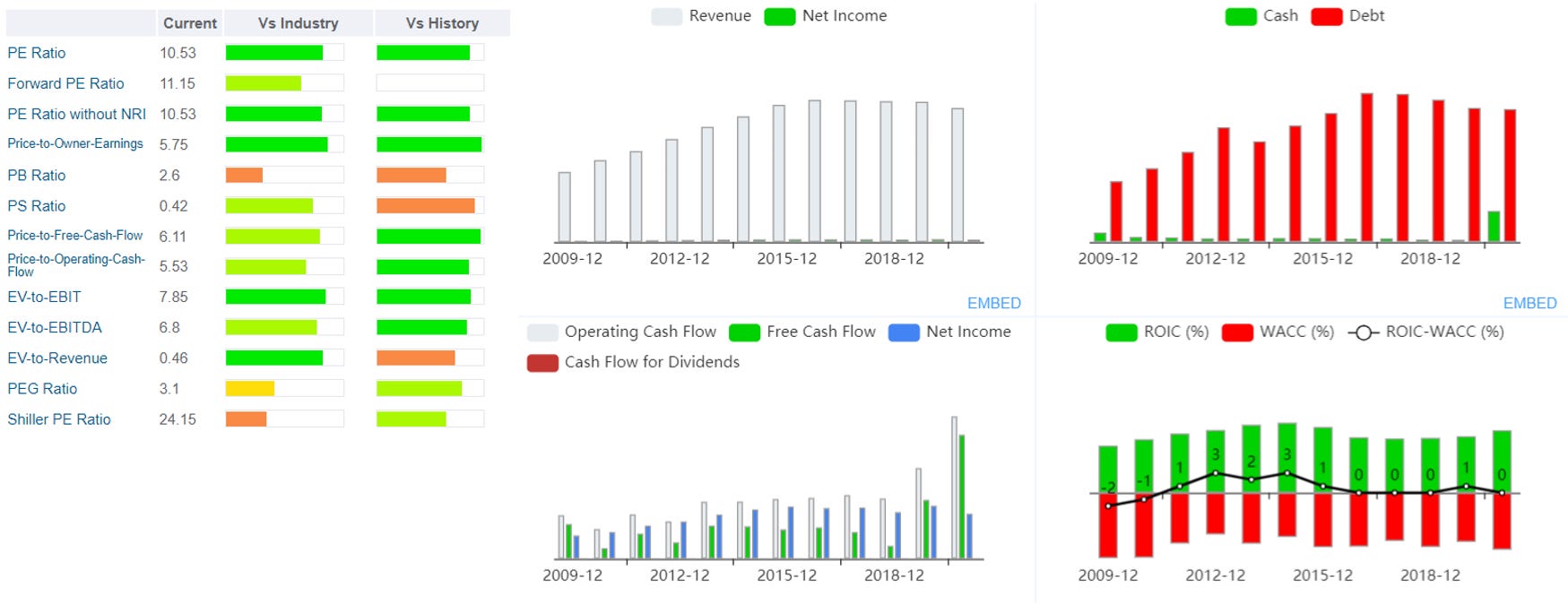Toggle the ROIC-WACC (%) line legend marker
This screenshot has width=1568, height=604.
(x=1364, y=332)
